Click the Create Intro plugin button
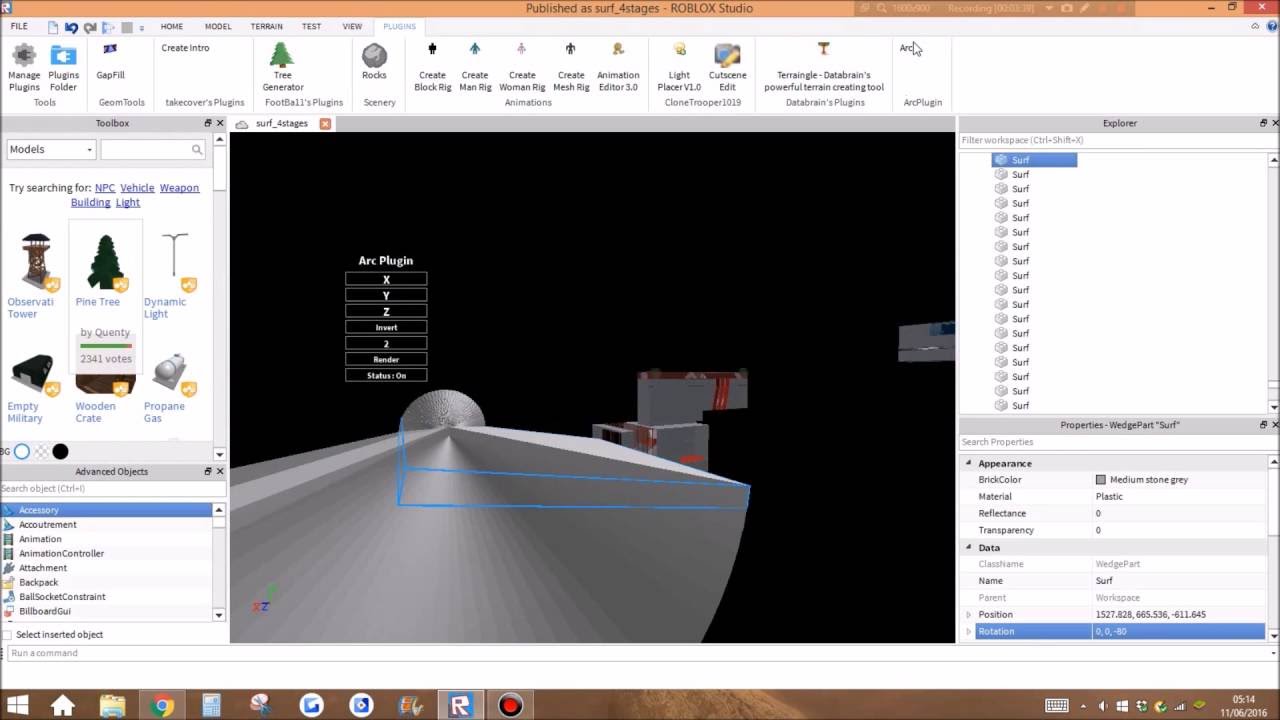The image size is (1280, 720). [185, 48]
